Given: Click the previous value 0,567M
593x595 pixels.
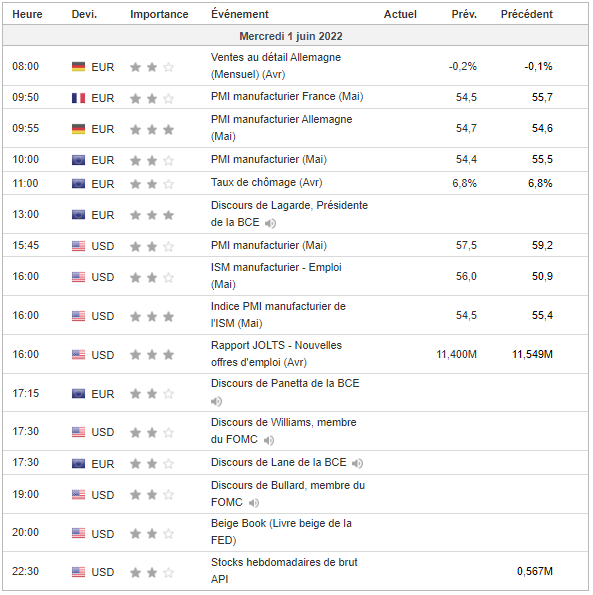Looking at the screenshot, I should tap(535, 572).
